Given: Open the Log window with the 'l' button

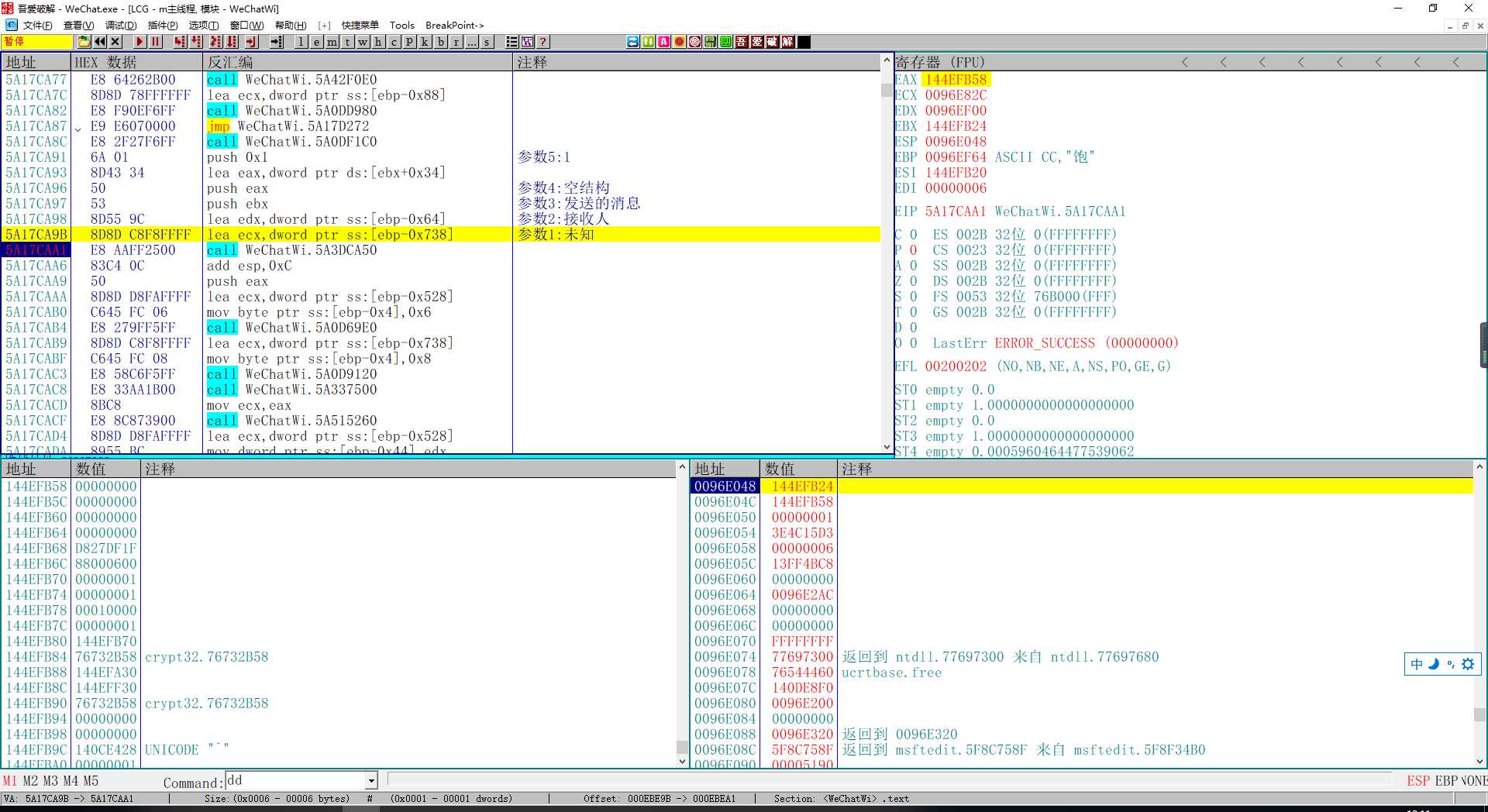Looking at the screenshot, I should (x=301, y=42).
